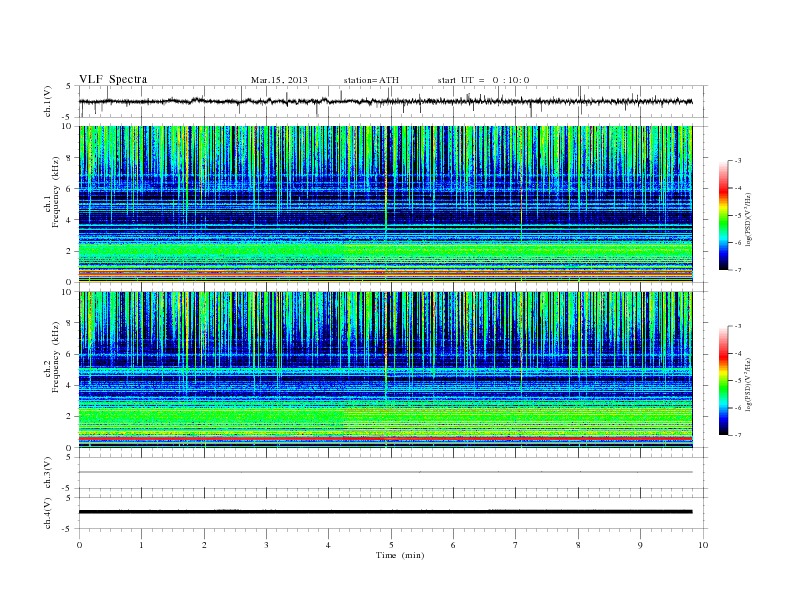Image resolution: width=792 pixels, height=612 pixels.
Task: Click the ch.2 Frequency (kHz) axis label
Action: pos(52,357)
